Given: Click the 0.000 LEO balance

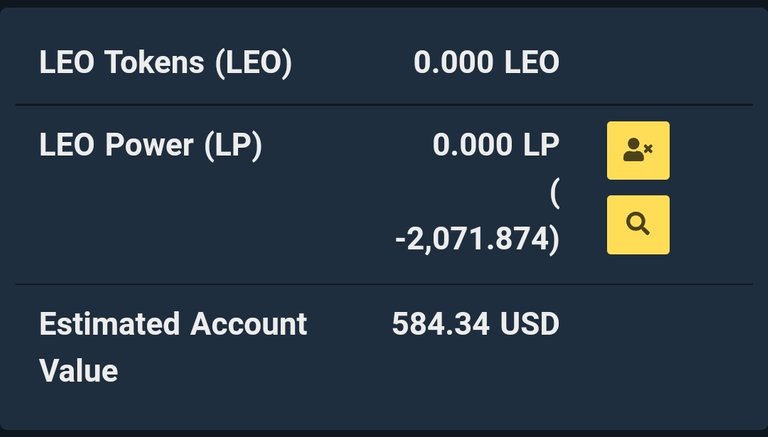Looking at the screenshot, I should (x=486, y=63).
